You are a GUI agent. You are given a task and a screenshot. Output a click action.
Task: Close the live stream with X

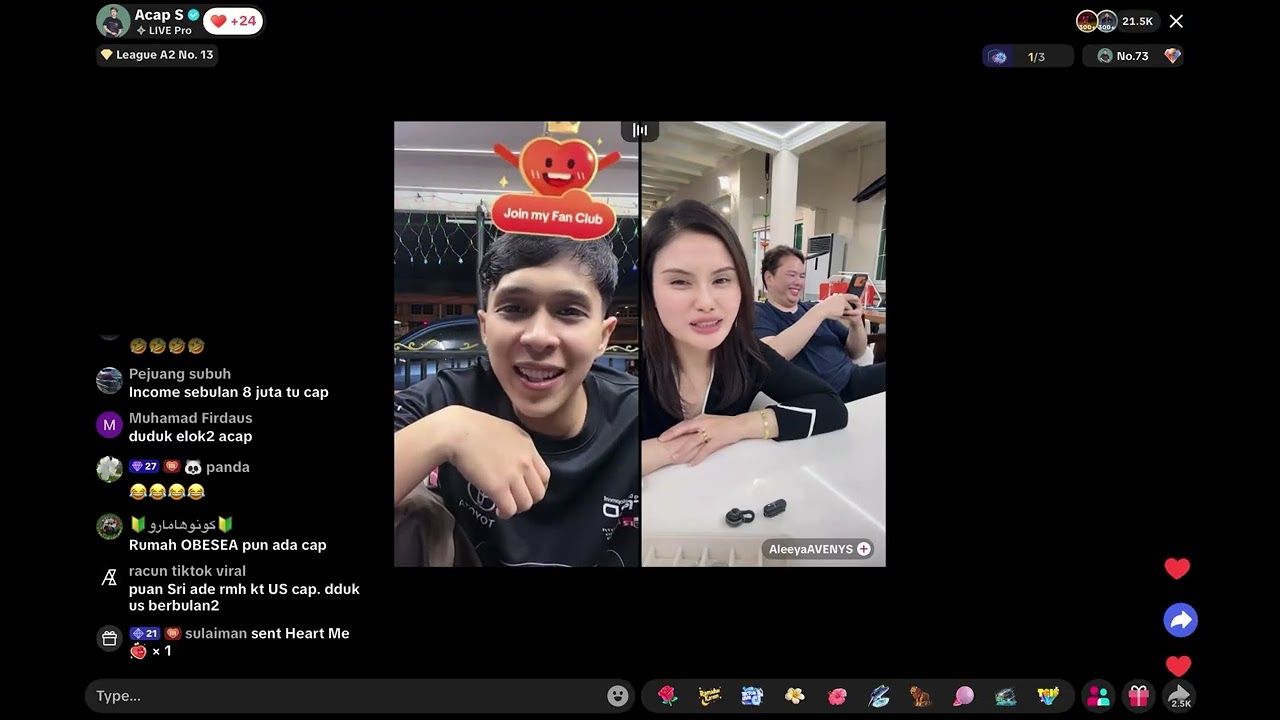[x=1176, y=21]
